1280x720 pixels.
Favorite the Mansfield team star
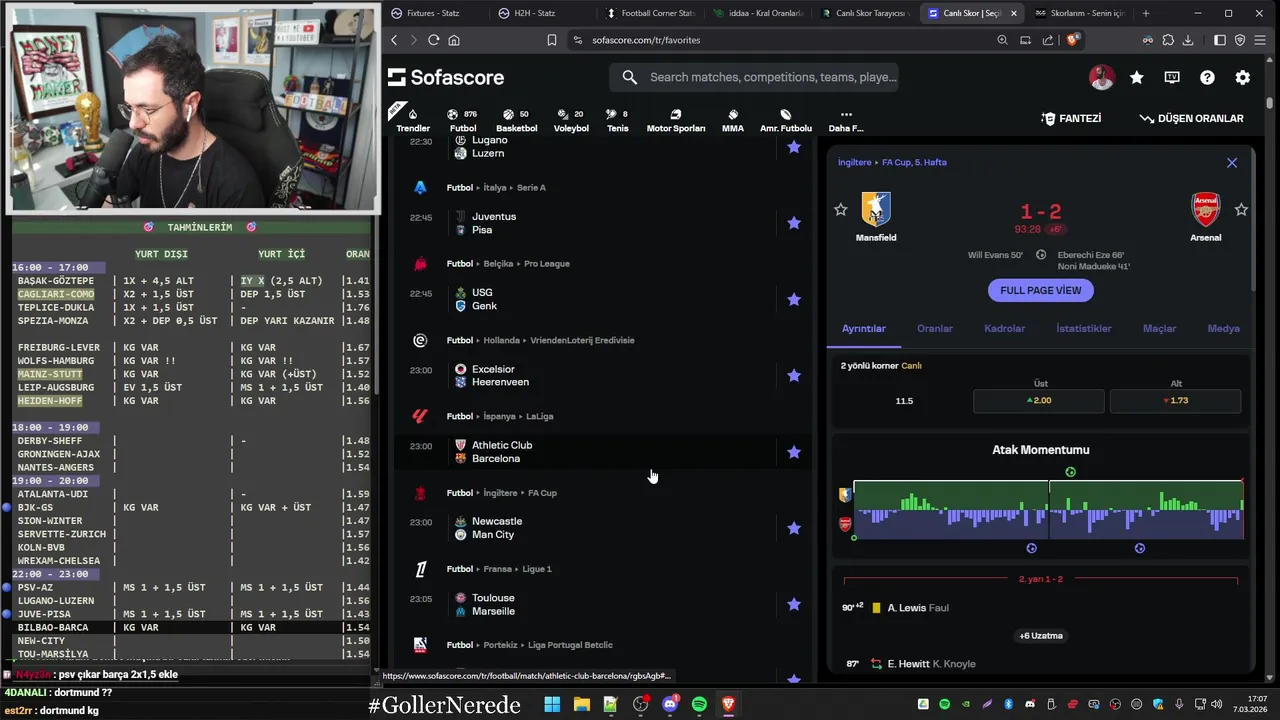(x=841, y=210)
